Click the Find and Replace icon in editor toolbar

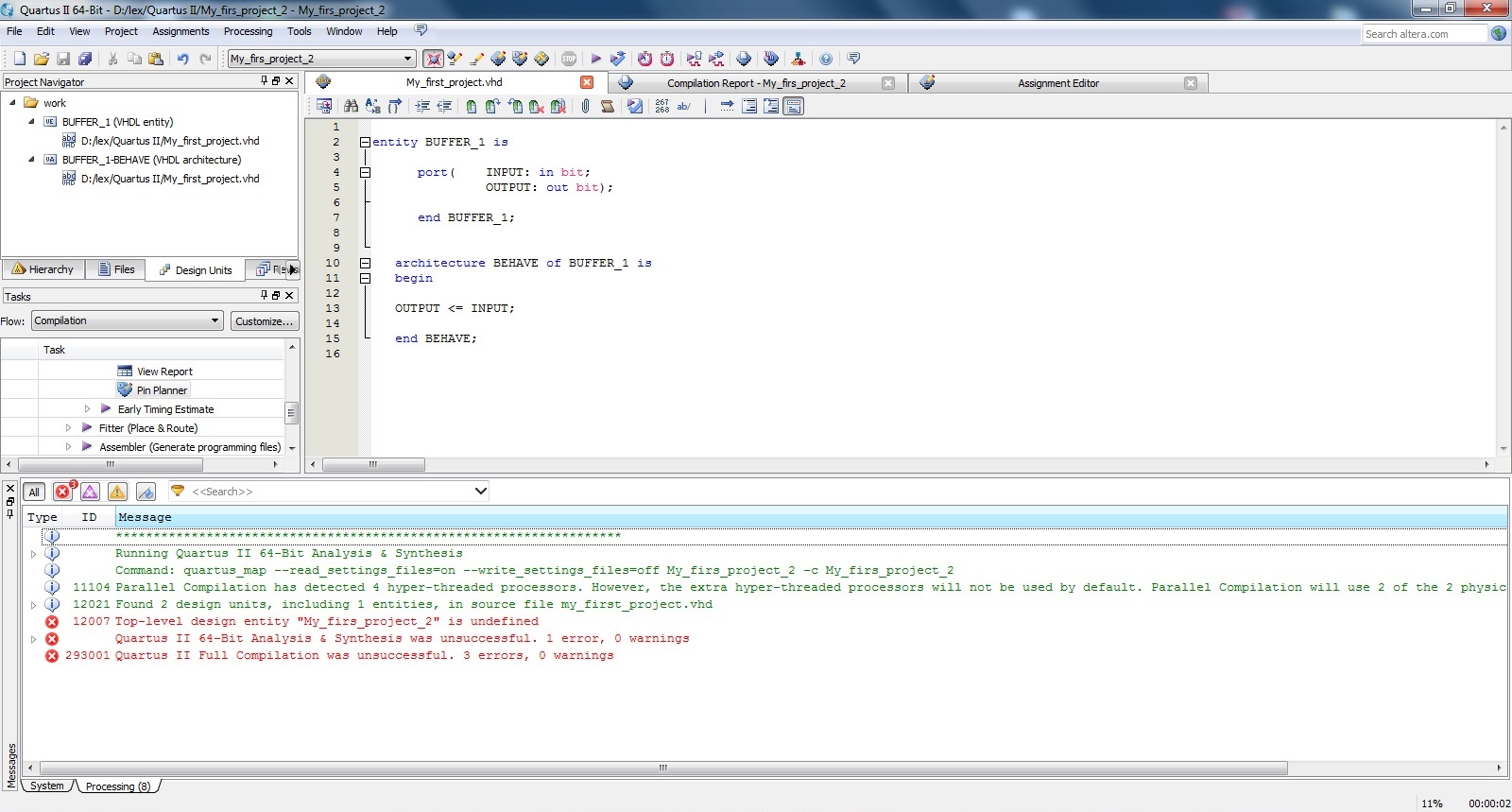372,106
